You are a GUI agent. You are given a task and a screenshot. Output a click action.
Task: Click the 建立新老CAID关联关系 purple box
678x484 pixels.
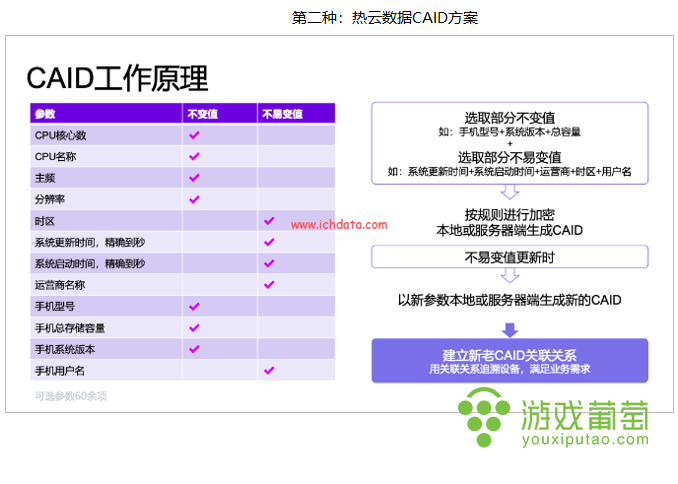tap(510, 361)
